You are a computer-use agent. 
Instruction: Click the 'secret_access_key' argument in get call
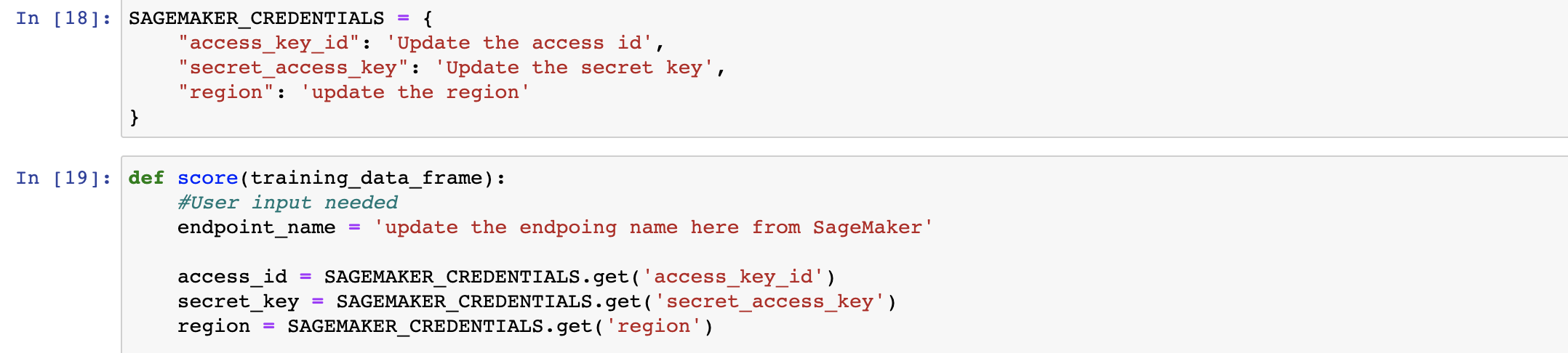pyautogui.click(x=769, y=301)
